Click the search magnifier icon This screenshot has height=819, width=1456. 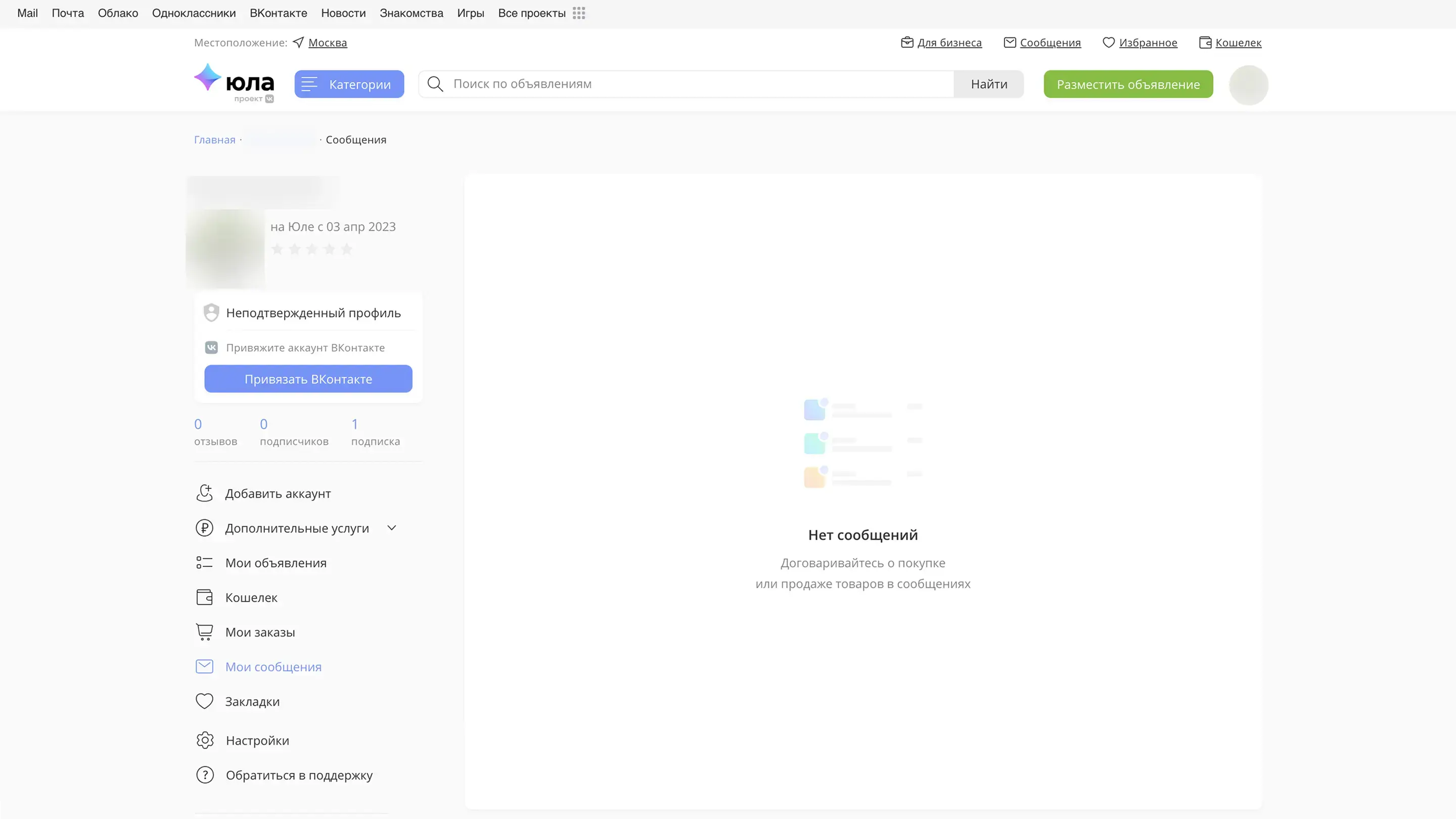click(x=435, y=84)
